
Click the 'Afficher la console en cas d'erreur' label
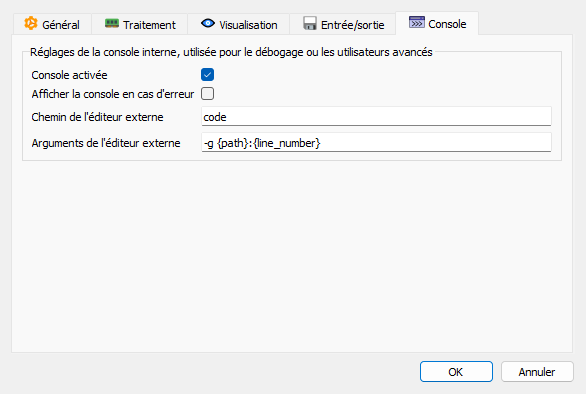pyautogui.click(x=112, y=94)
